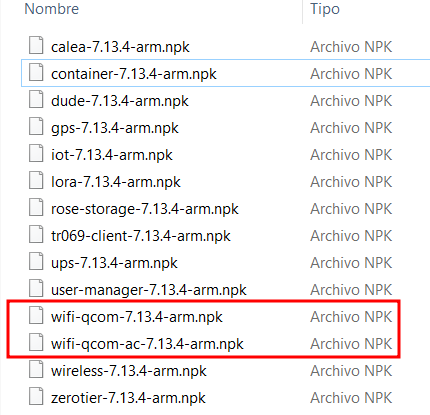Click the Archivo NPK type of calea file
Viewport: 430px width, 415px height.
pos(351,47)
